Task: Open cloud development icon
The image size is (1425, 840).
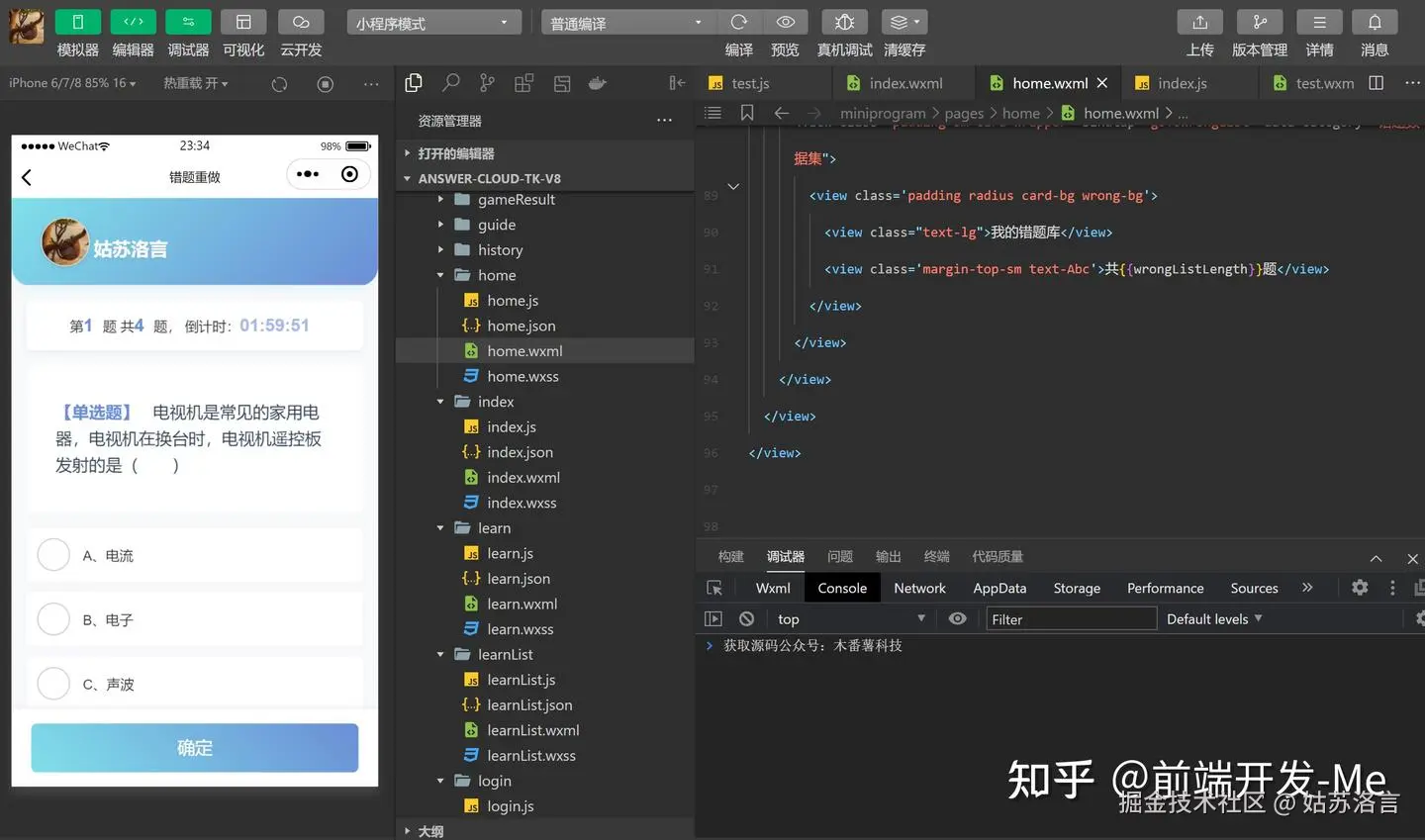Action: 301,22
